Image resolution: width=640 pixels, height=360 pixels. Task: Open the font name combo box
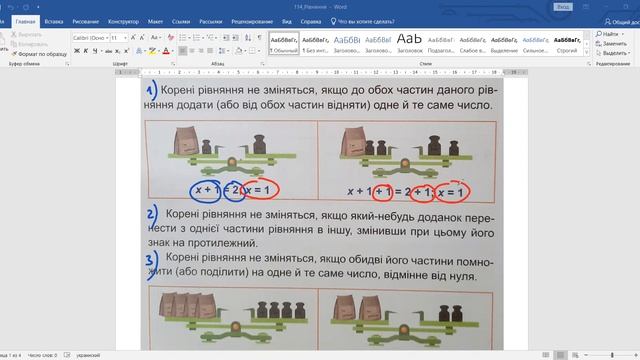tap(91, 38)
